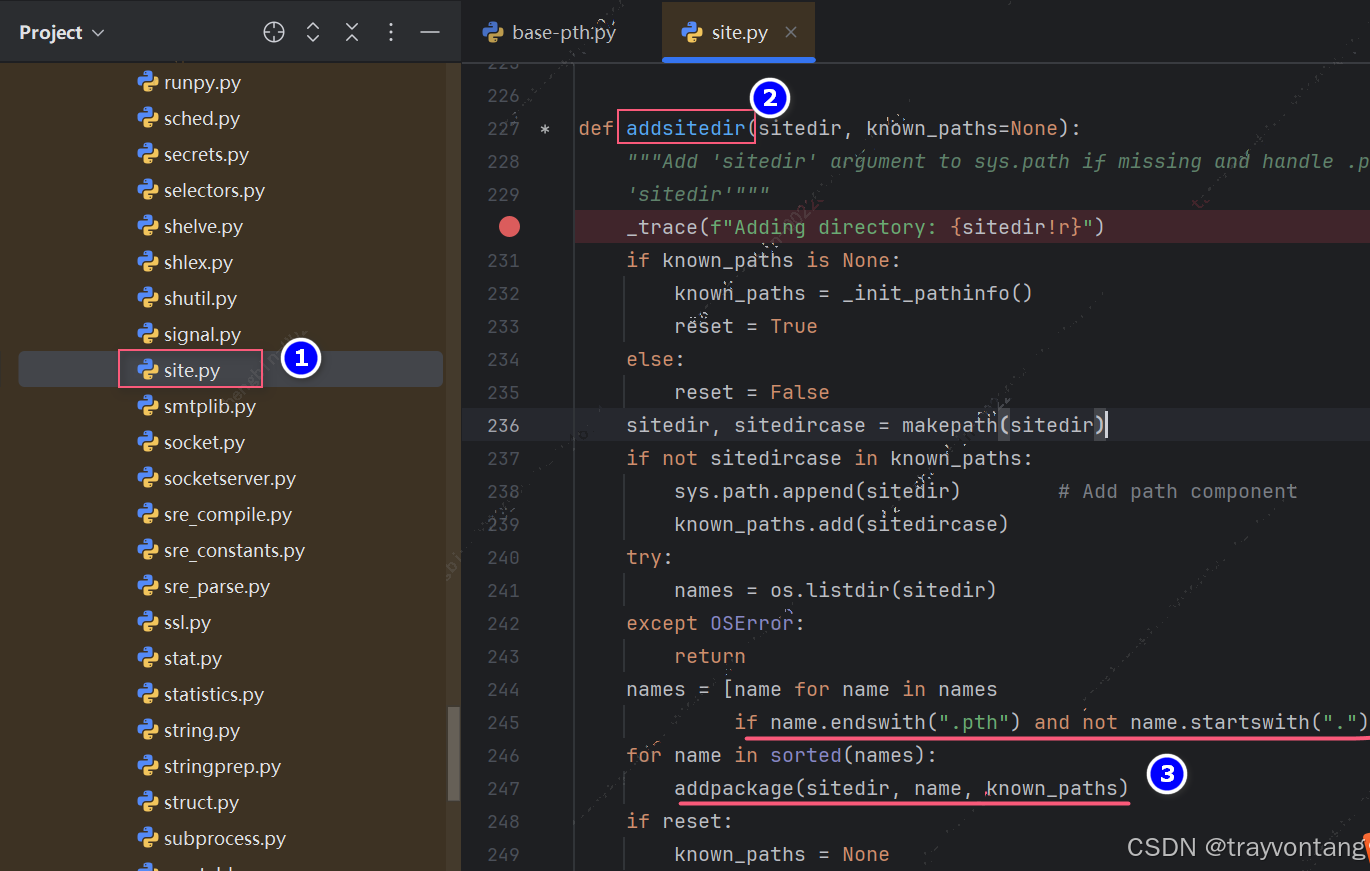This screenshot has height=871, width=1370.
Task: Open stringprep.py in the project tree
Action: pos(209,767)
